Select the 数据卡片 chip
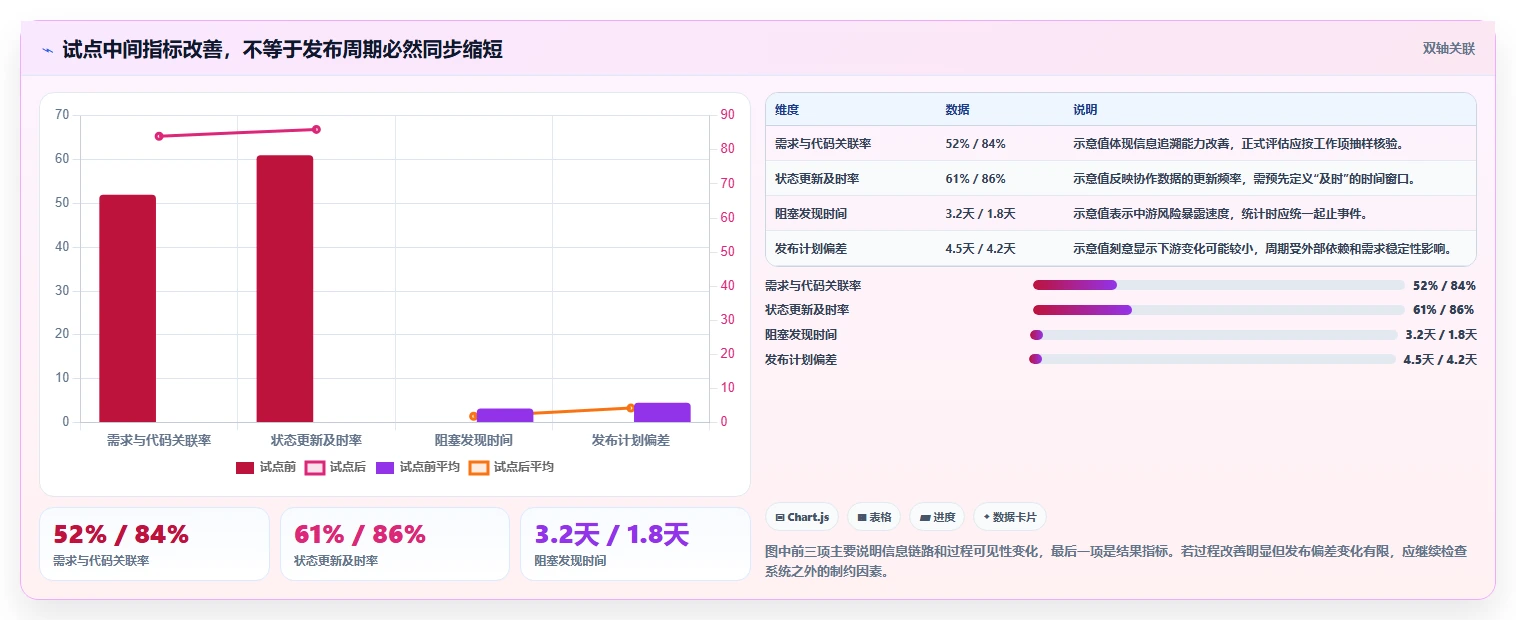 pyautogui.click(x=1010, y=517)
